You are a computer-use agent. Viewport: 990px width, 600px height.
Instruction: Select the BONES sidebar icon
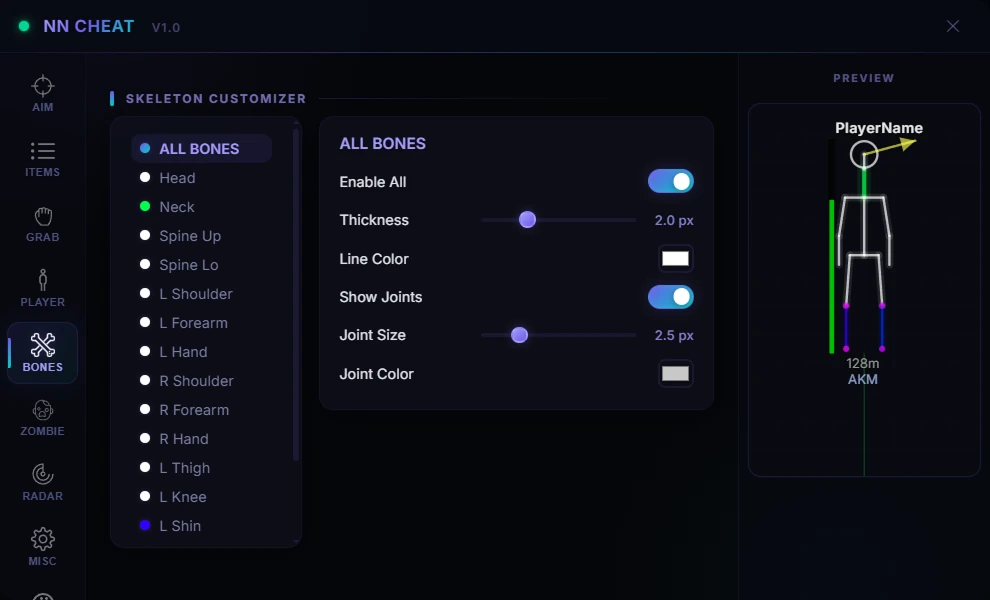[42, 353]
